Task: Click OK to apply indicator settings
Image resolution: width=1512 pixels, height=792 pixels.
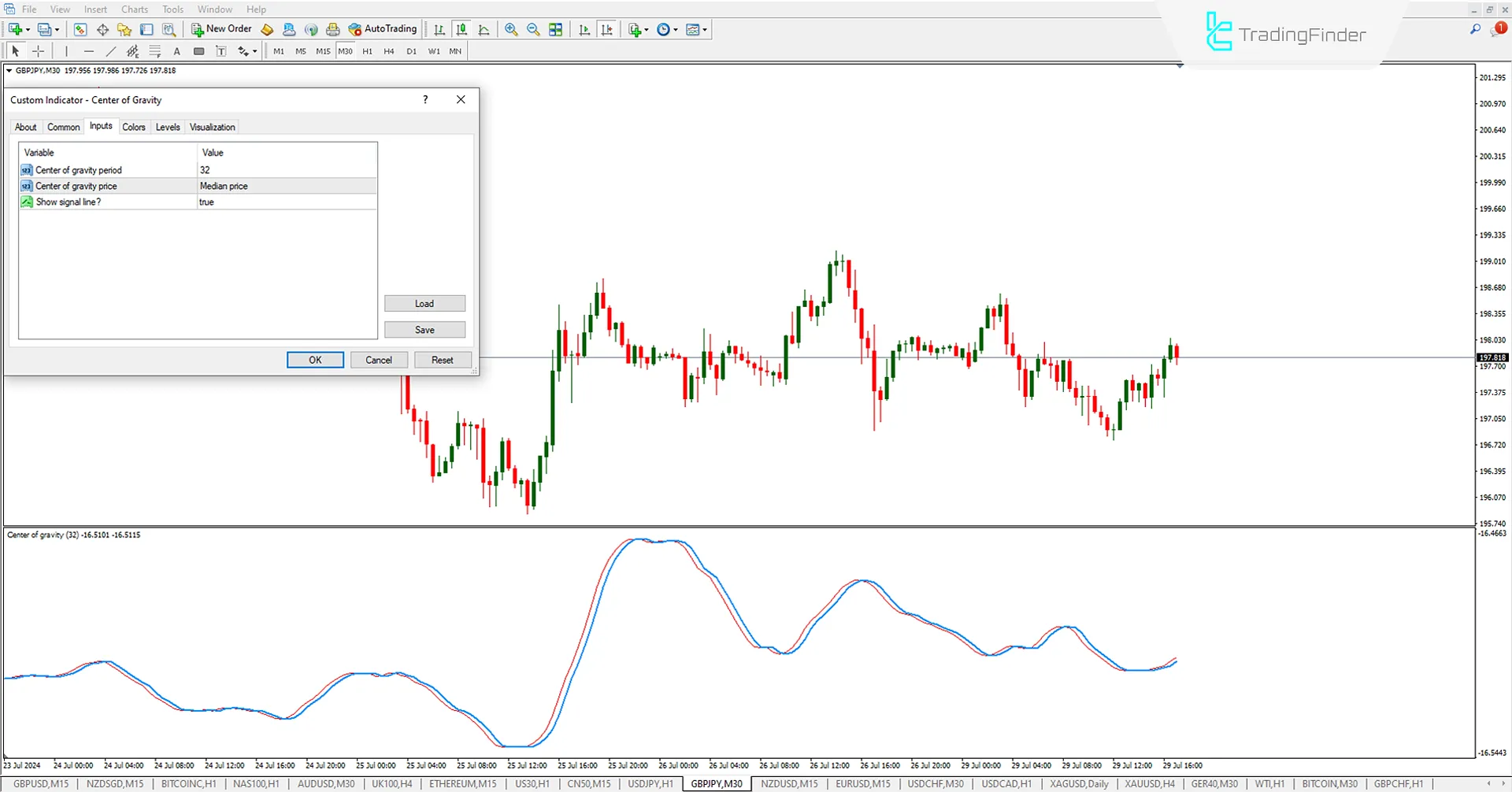Action: (x=315, y=359)
